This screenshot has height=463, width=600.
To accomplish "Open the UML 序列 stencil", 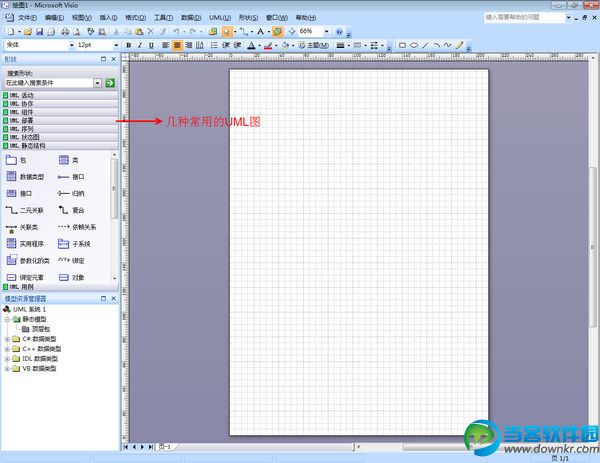I will tap(60, 129).
